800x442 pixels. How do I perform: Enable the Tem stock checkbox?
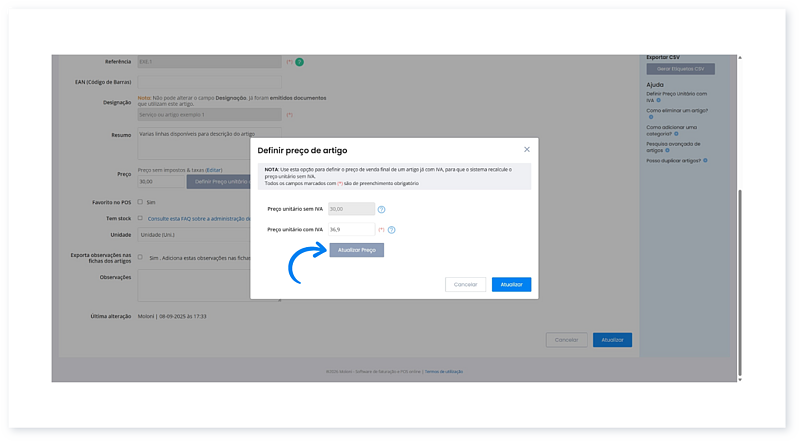tap(140, 218)
